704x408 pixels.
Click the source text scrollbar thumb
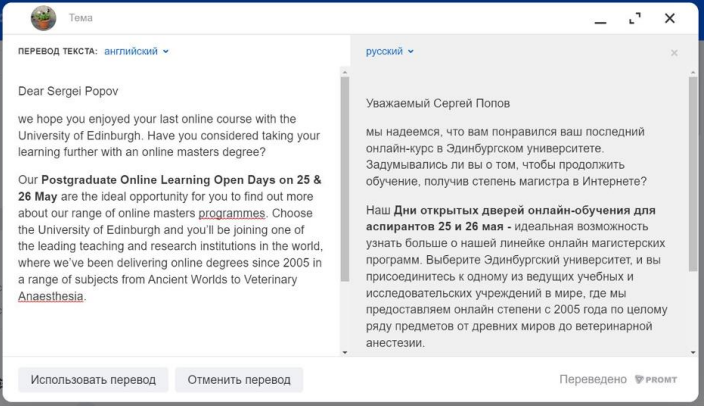[x=345, y=179]
